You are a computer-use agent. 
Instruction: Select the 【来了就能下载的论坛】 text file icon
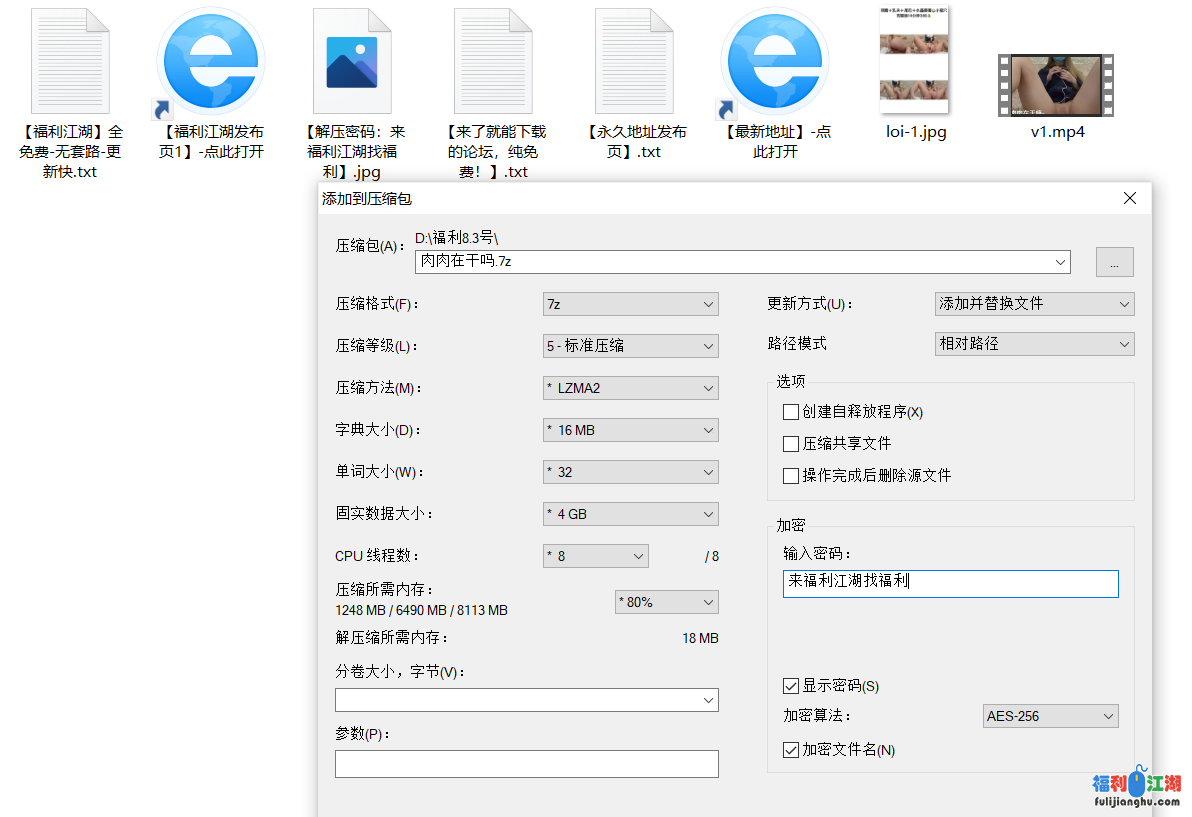(493, 62)
